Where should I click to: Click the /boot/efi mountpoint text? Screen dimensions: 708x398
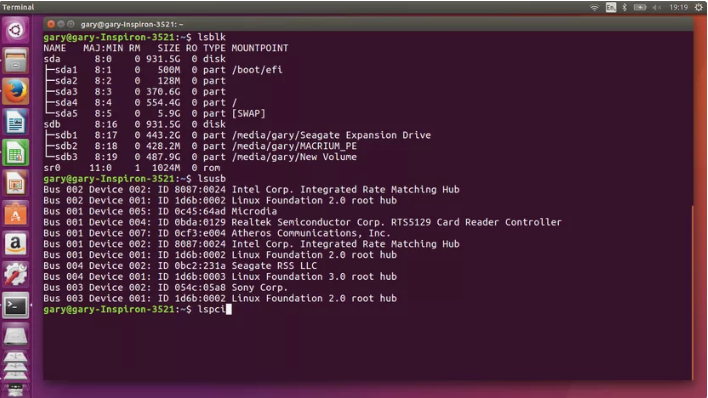(x=257, y=70)
